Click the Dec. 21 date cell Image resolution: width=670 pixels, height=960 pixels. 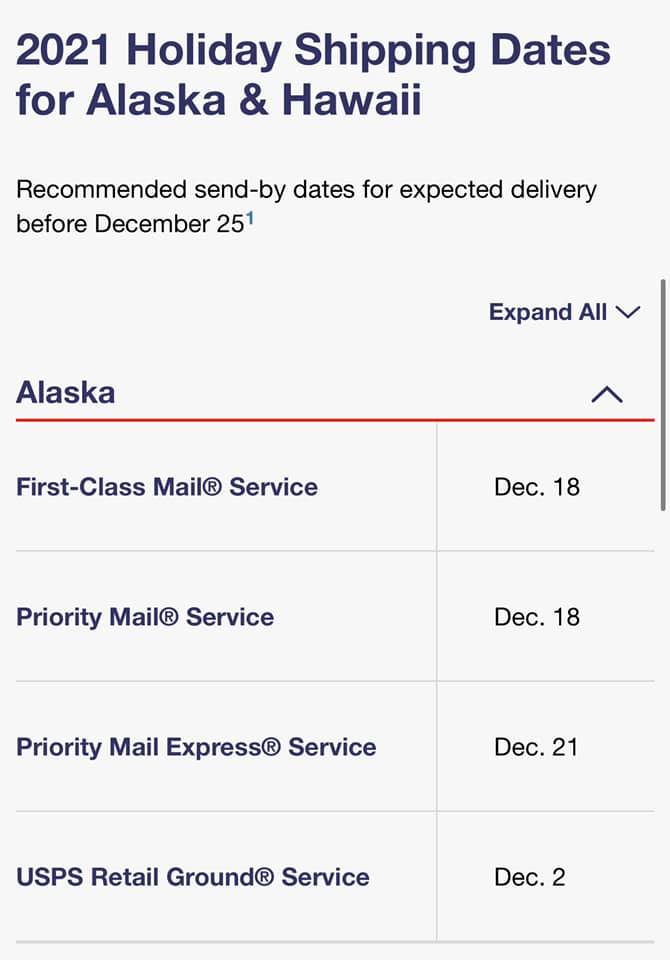[536, 747]
